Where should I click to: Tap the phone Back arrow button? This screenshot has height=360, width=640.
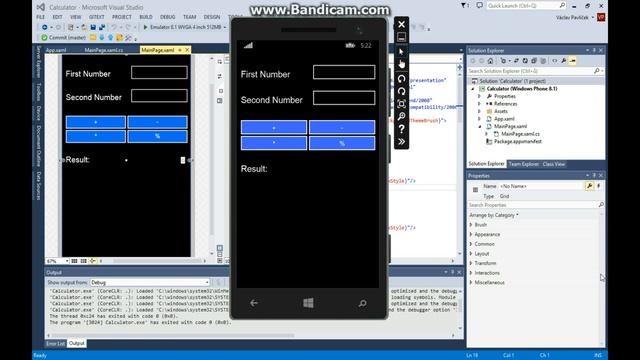point(254,303)
